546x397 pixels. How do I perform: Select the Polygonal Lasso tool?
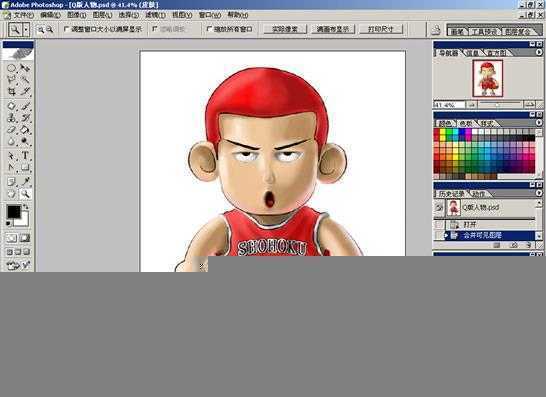[x=11, y=80]
